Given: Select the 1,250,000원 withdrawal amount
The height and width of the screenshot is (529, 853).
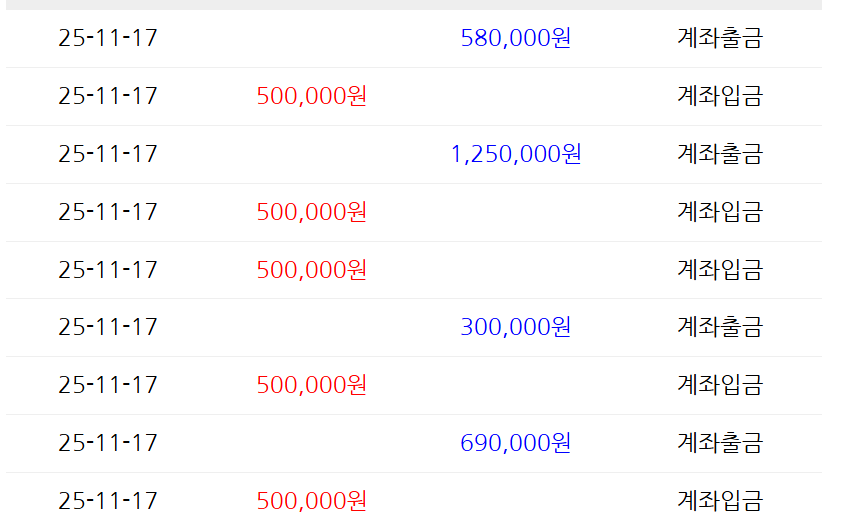Looking at the screenshot, I should click(x=515, y=154).
